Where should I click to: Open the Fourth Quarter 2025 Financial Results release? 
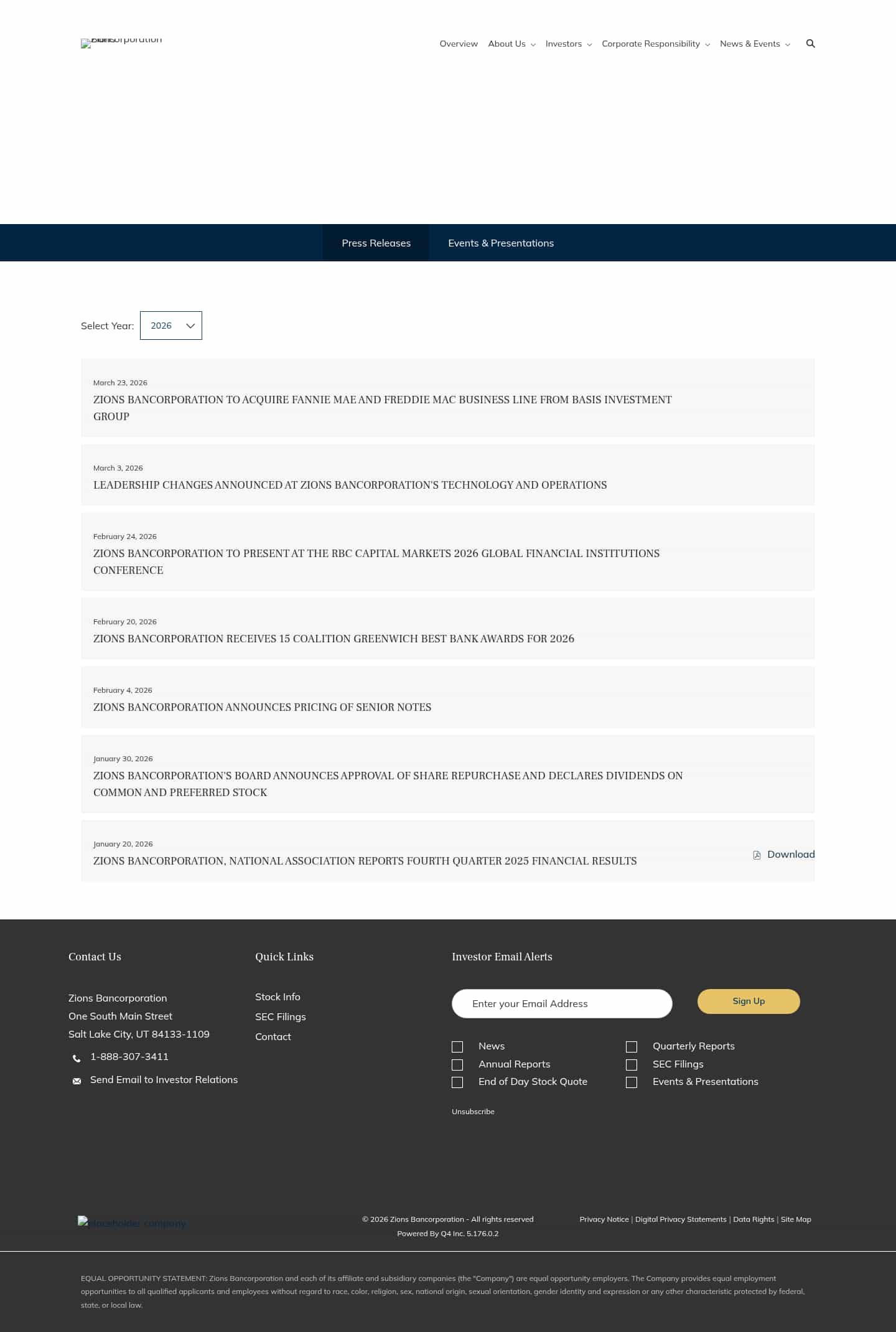[x=365, y=861]
